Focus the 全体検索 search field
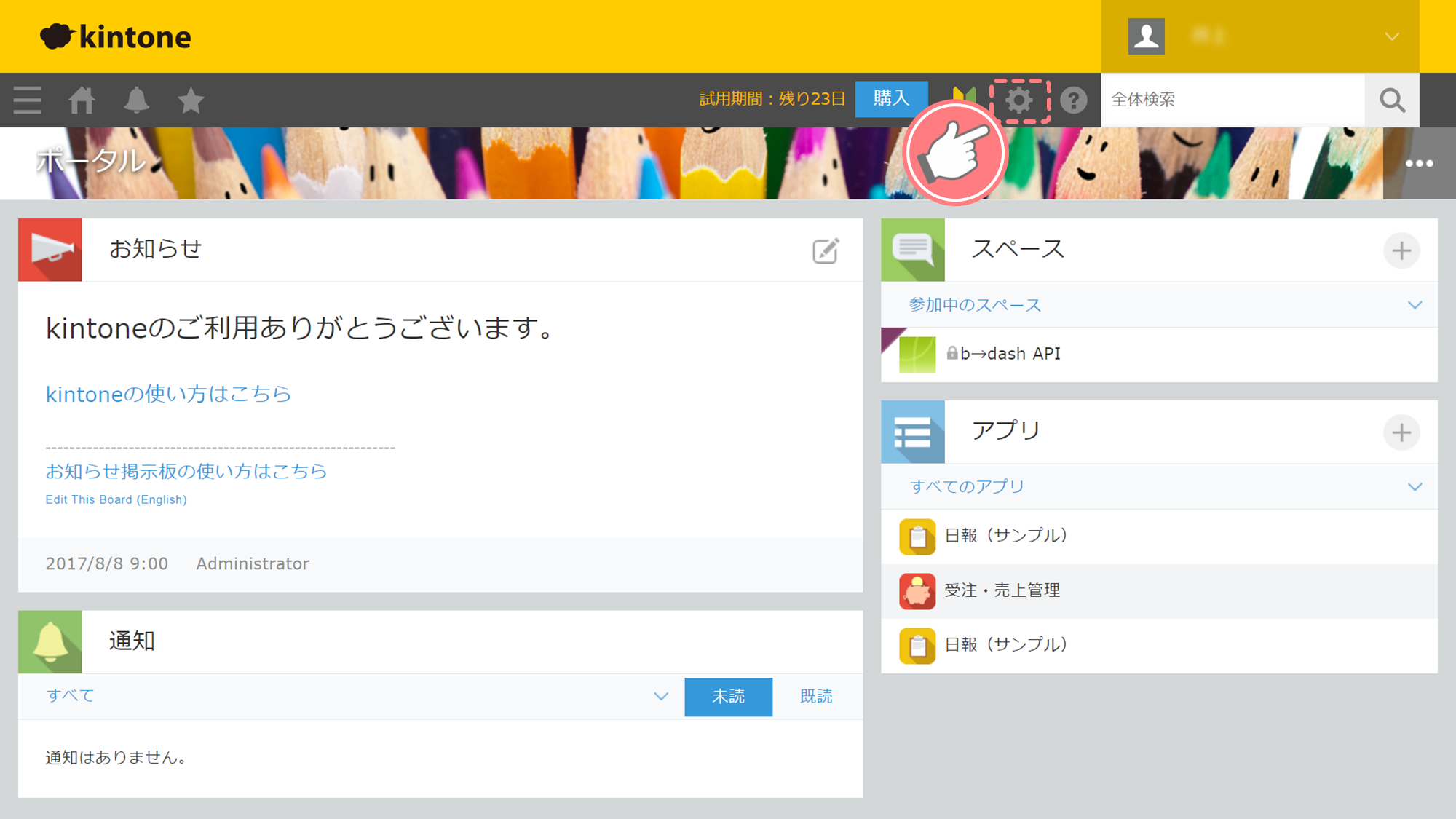Image resolution: width=1456 pixels, height=819 pixels. point(1233,100)
